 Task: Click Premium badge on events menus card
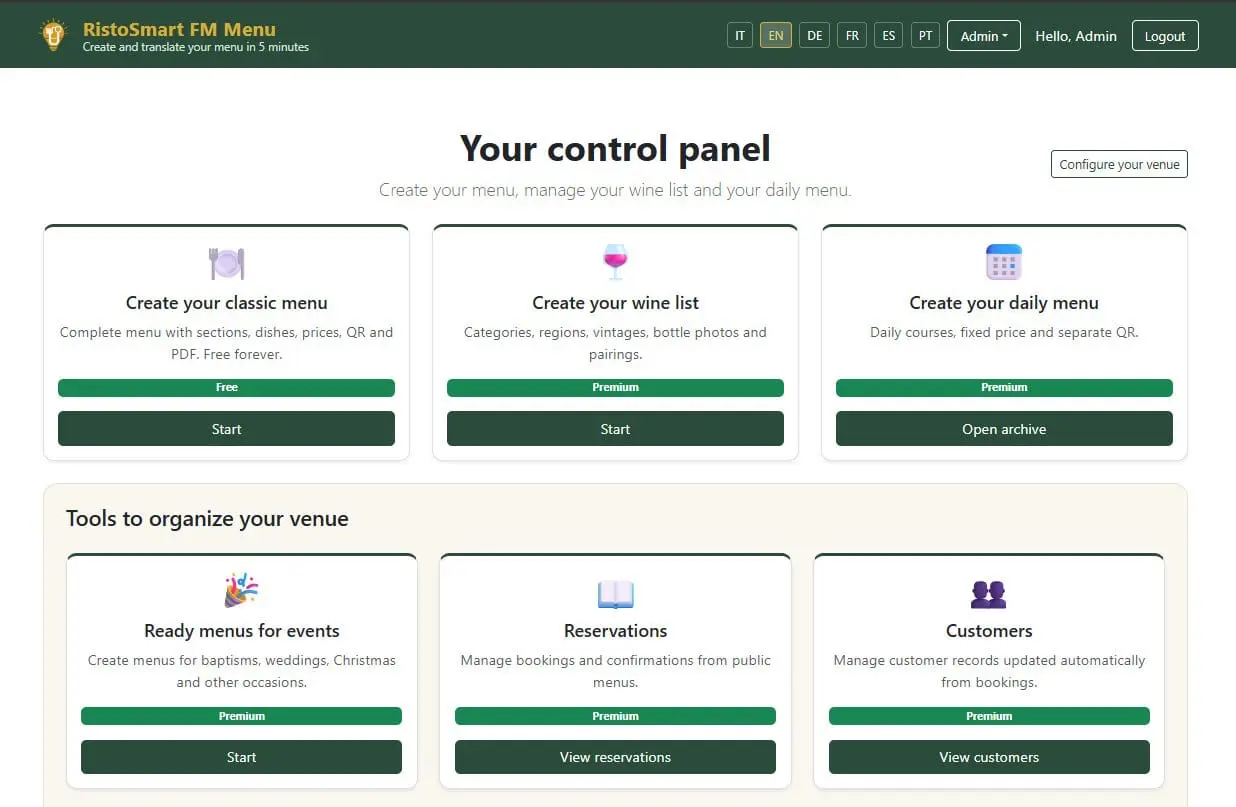(241, 716)
